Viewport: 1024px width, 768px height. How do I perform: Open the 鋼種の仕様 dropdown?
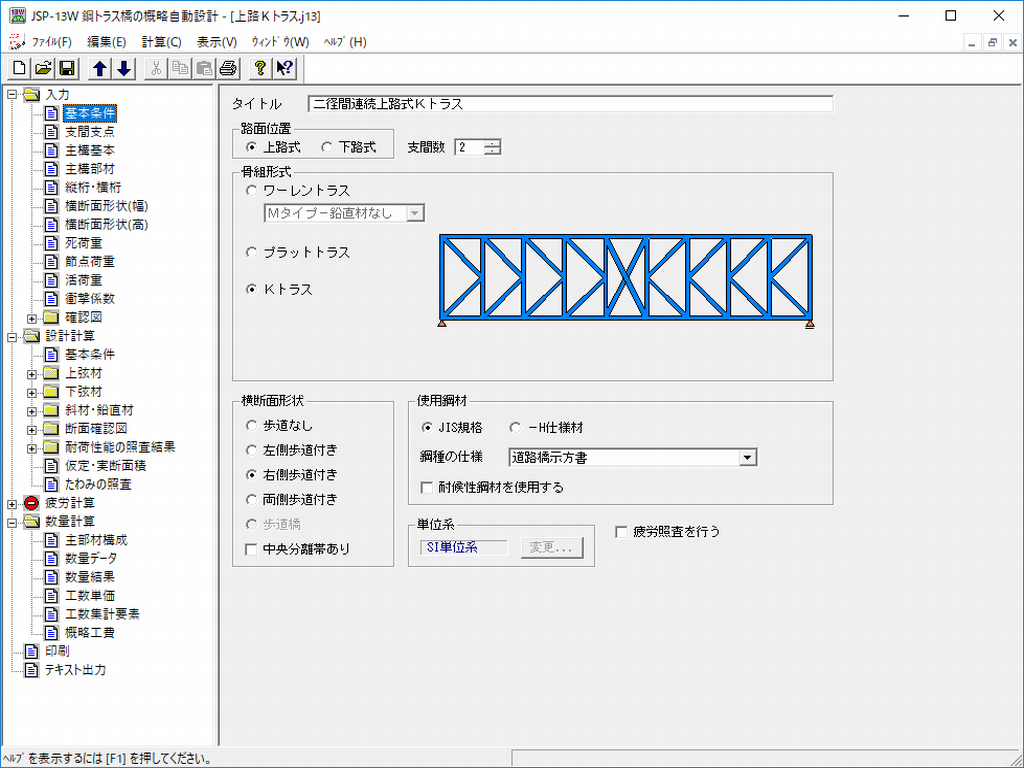(x=747, y=458)
